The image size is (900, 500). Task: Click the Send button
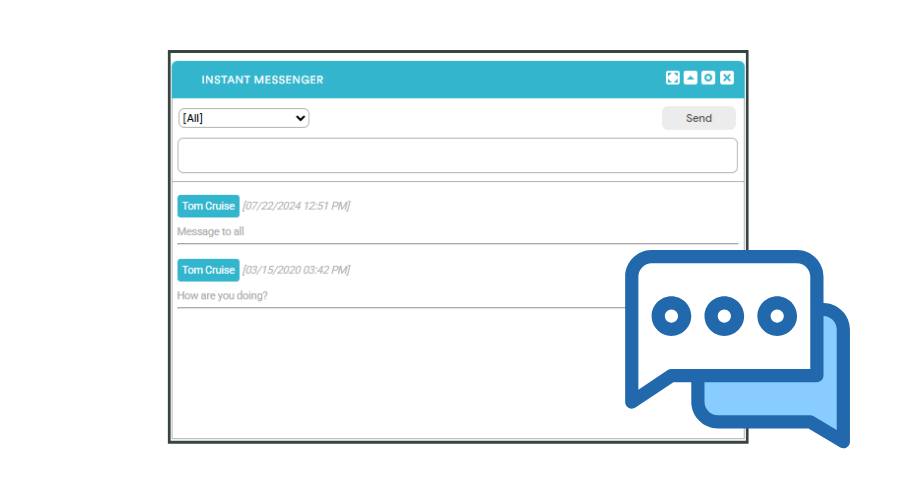pyautogui.click(x=699, y=118)
